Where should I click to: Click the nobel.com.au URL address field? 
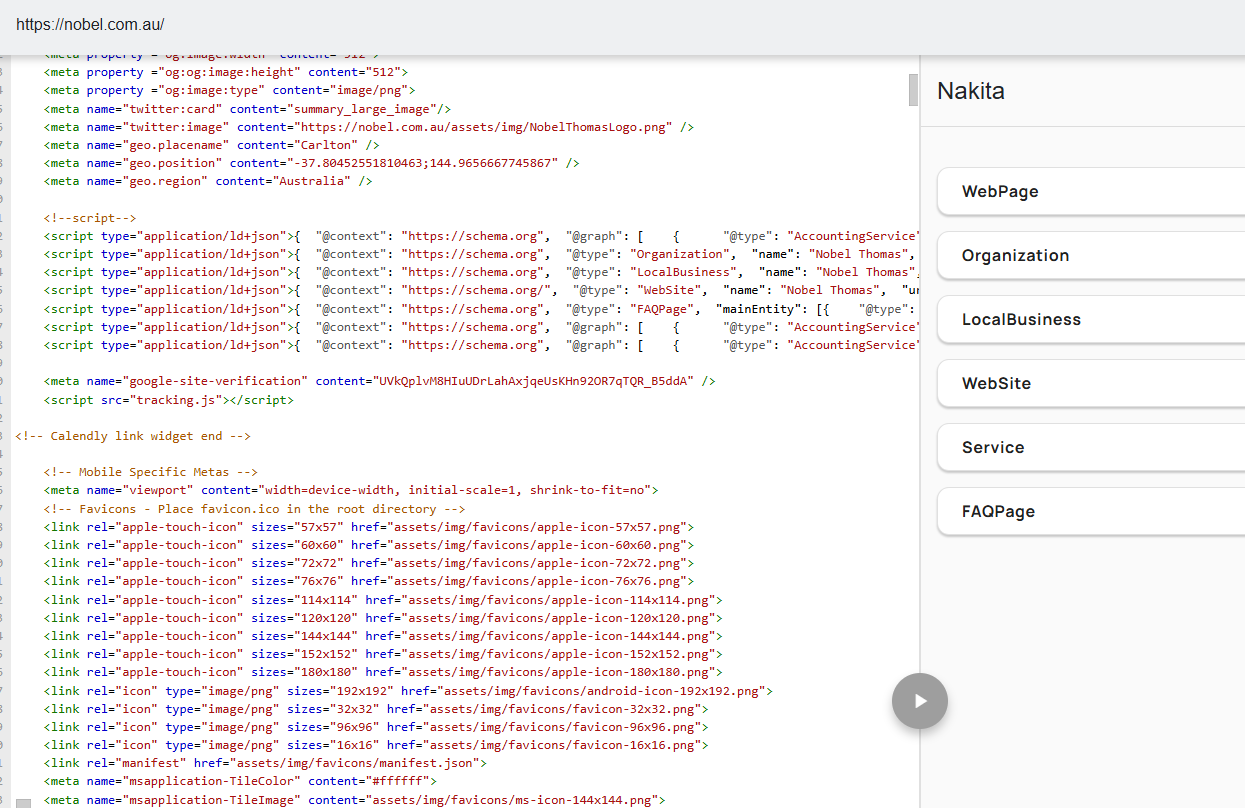tap(90, 25)
